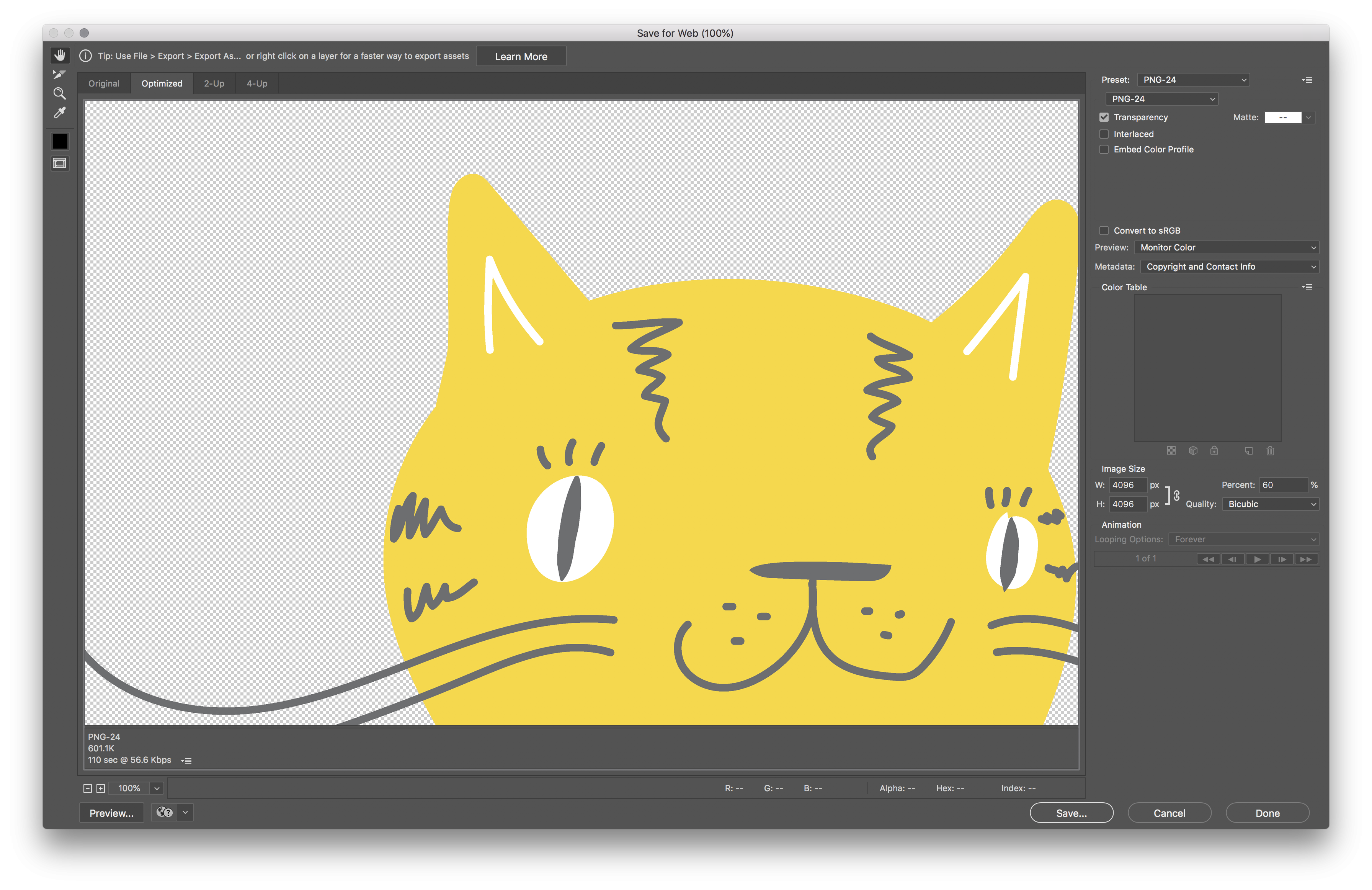Open the eyedropper color swatch

click(60, 141)
